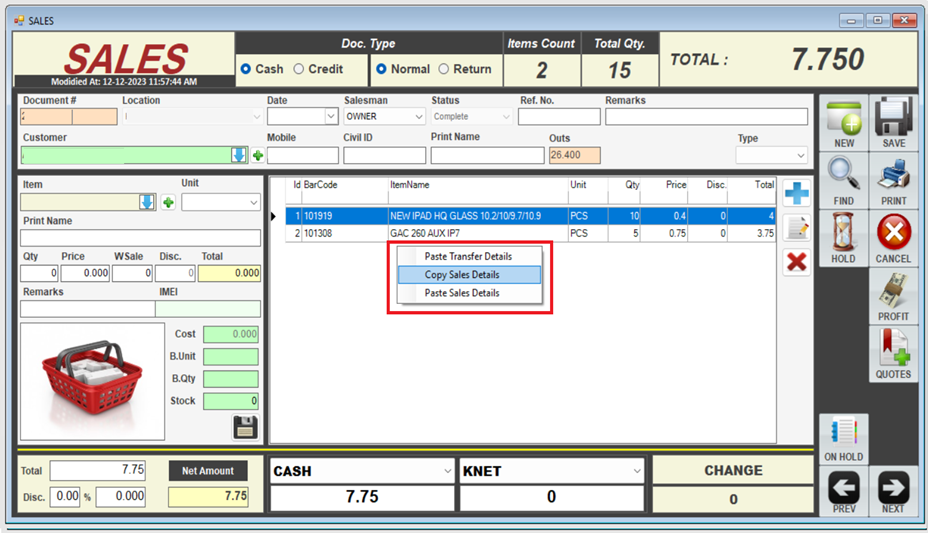Click the customer Print Name field
Image resolution: width=928 pixels, height=533 pixels.
[x=488, y=156]
